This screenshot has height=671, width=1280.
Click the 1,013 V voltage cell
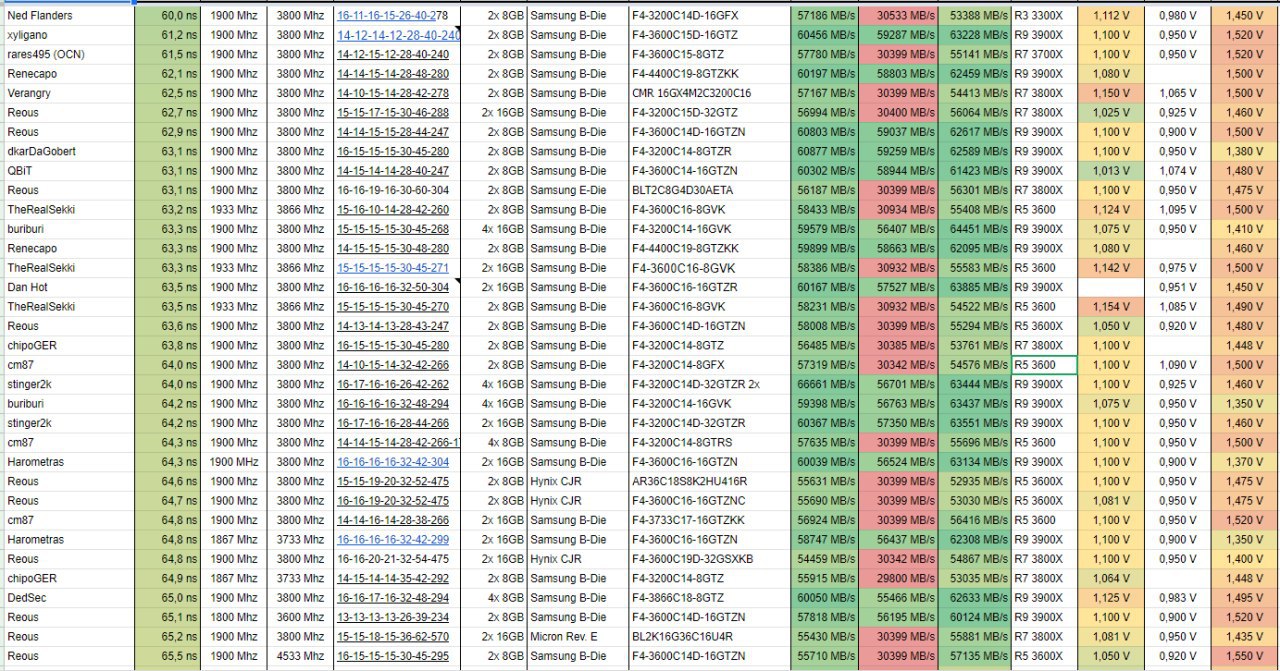(1111, 171)
